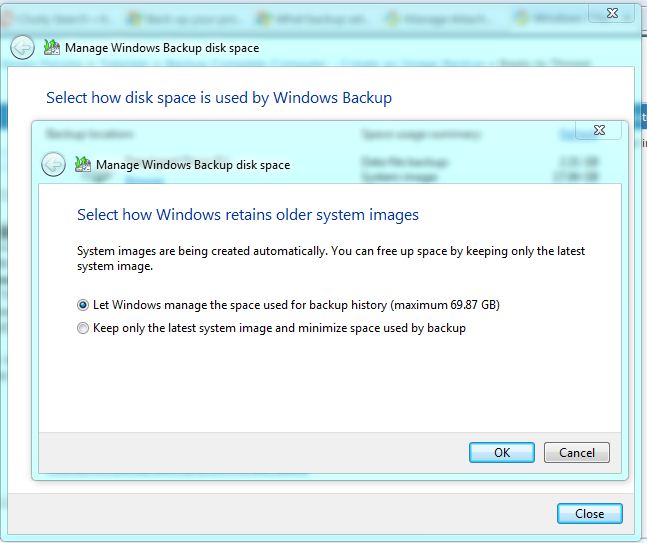Click the heading 'Select how Windows retains older system images'
Image resolution: width=647 pixels, height=543 pixels.
248,215
